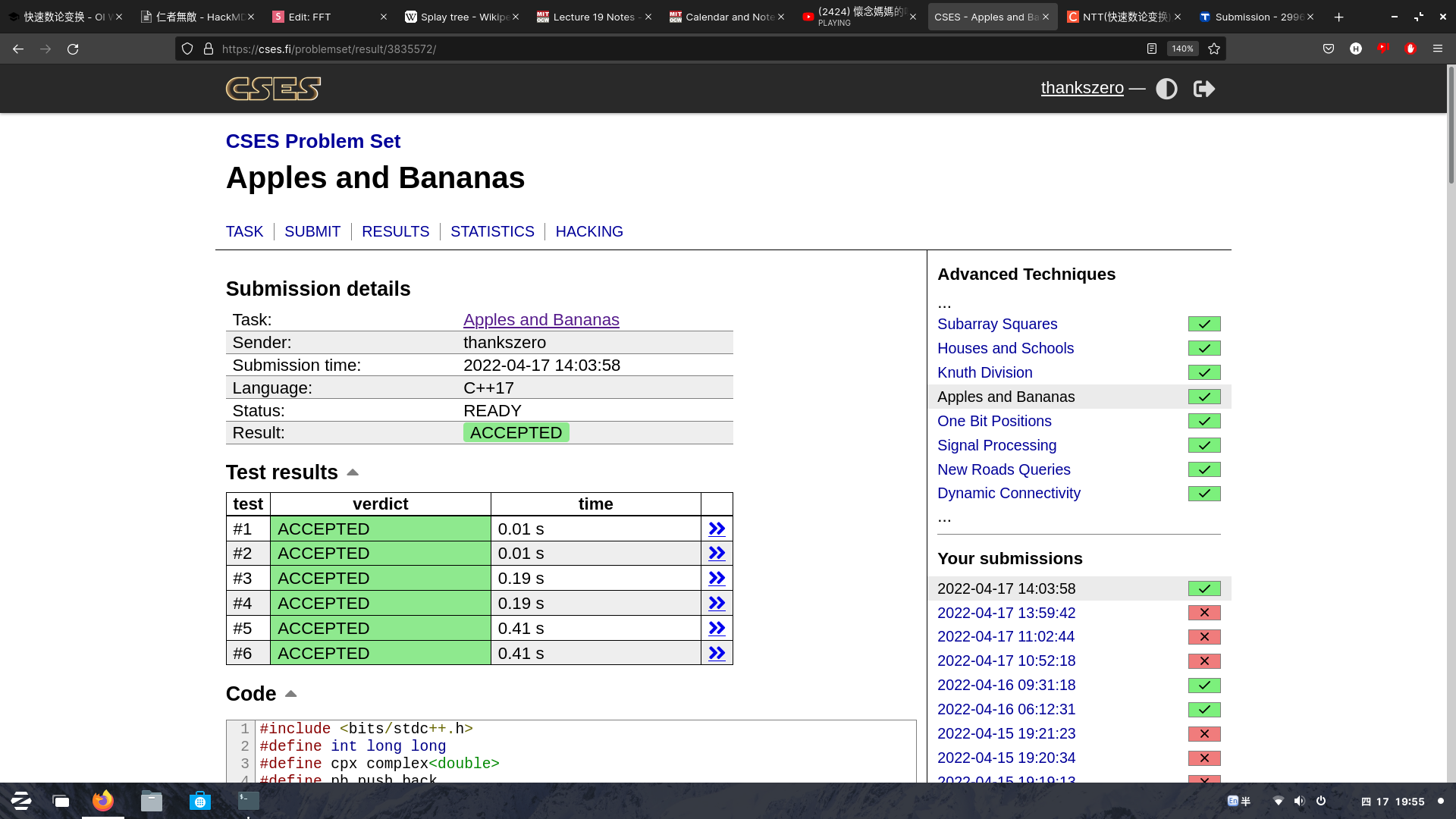The height and width of the screenshot is (819, 1456).
Task: Open test #4 details arrow
Action: pyautogui.click(x=717, y=603)
